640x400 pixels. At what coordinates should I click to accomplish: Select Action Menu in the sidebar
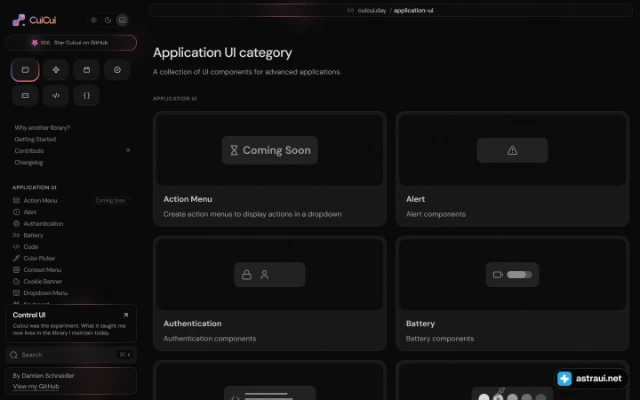pos(40,200)
